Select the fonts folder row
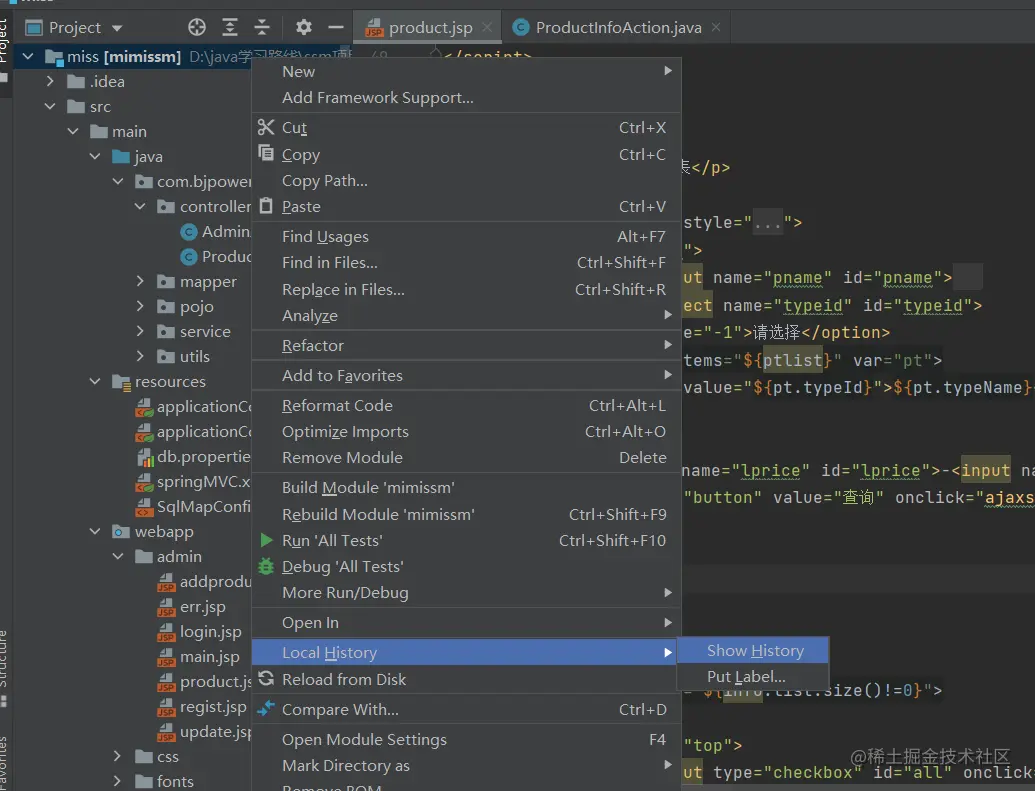The width and height of the screenshot is (1035, 791). (132, 781)
